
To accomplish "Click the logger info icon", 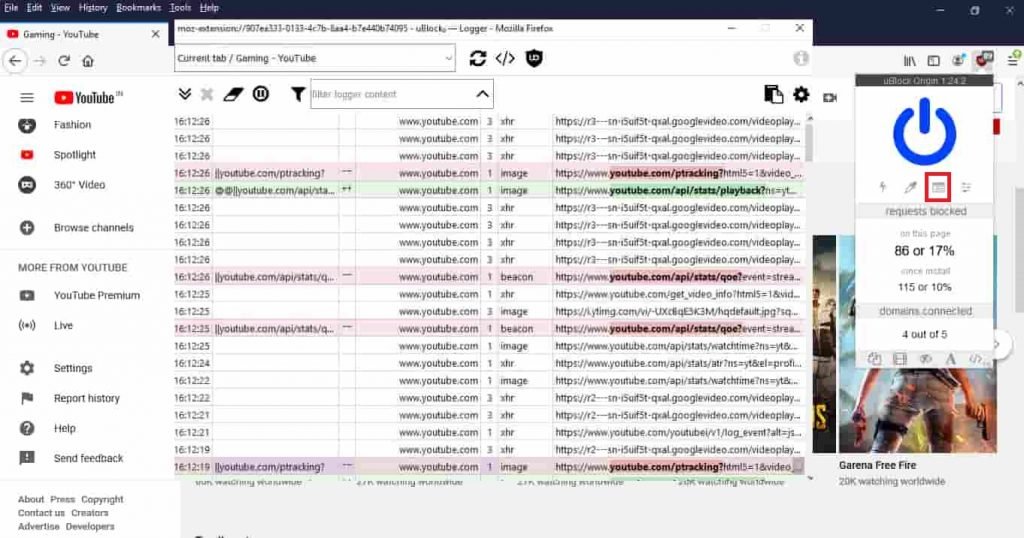I will 801,58.
